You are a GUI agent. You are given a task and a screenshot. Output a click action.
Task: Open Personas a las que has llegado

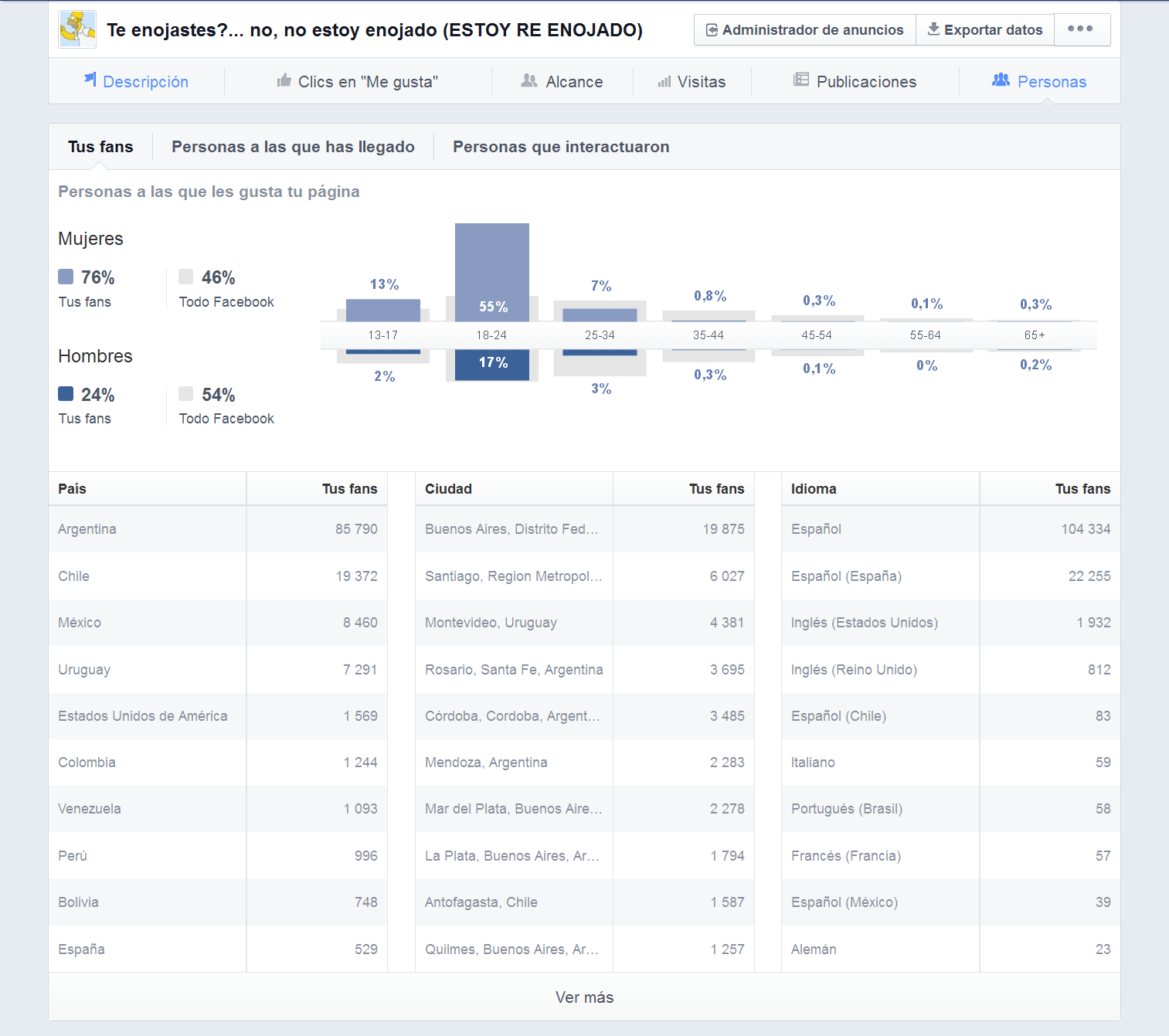pos(293,147)
